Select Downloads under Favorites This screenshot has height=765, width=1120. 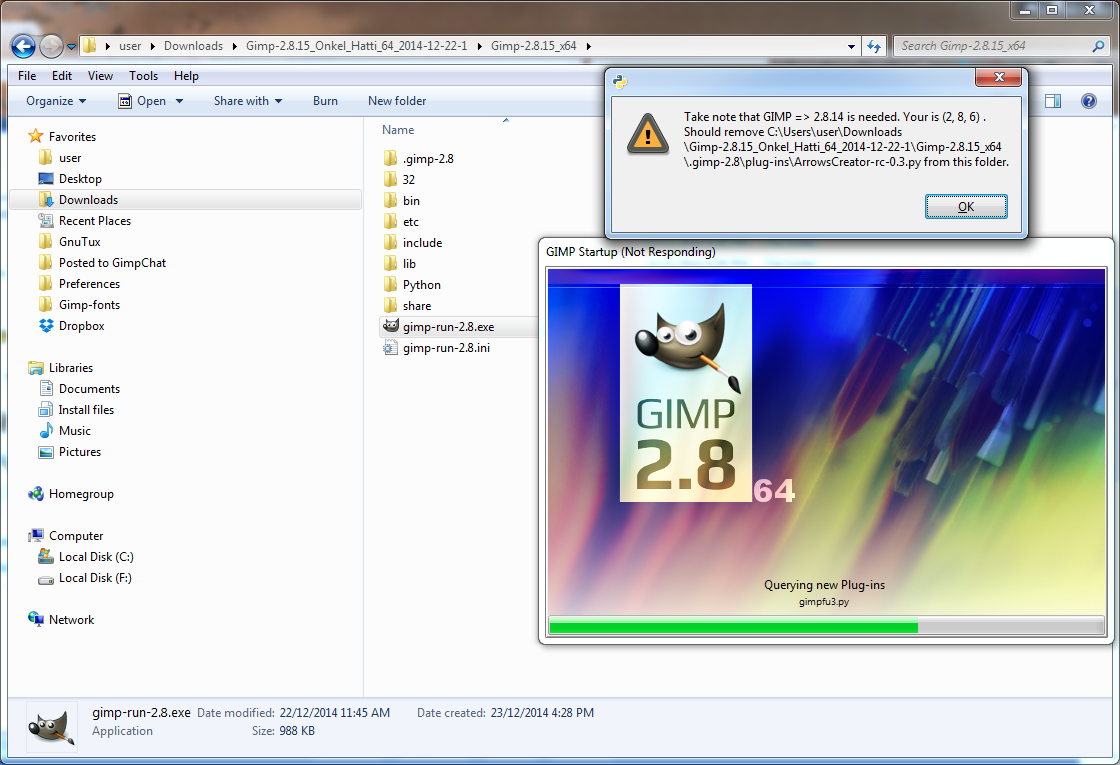186,200
